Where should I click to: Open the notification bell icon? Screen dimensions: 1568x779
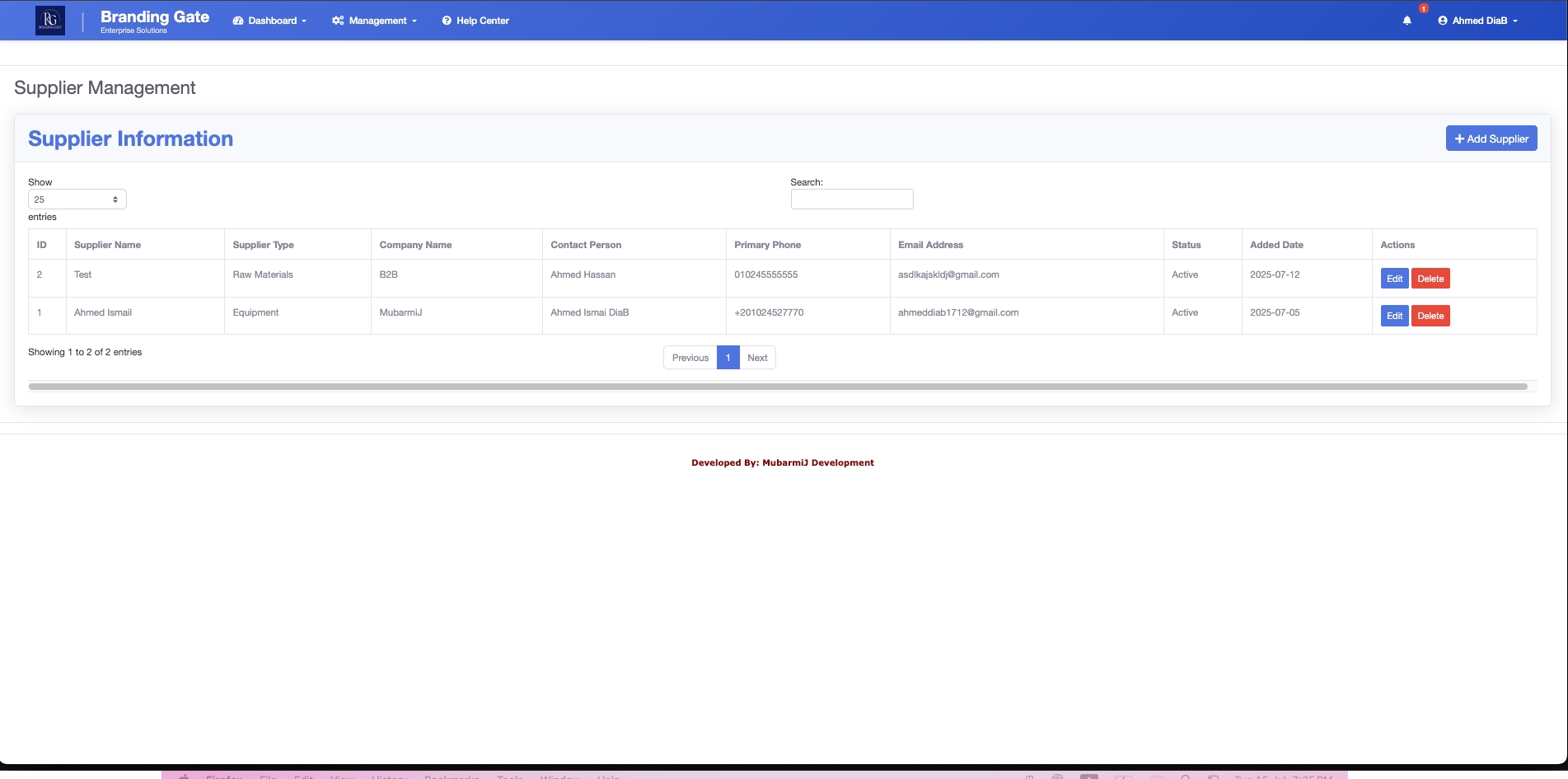click(1407, 21)
